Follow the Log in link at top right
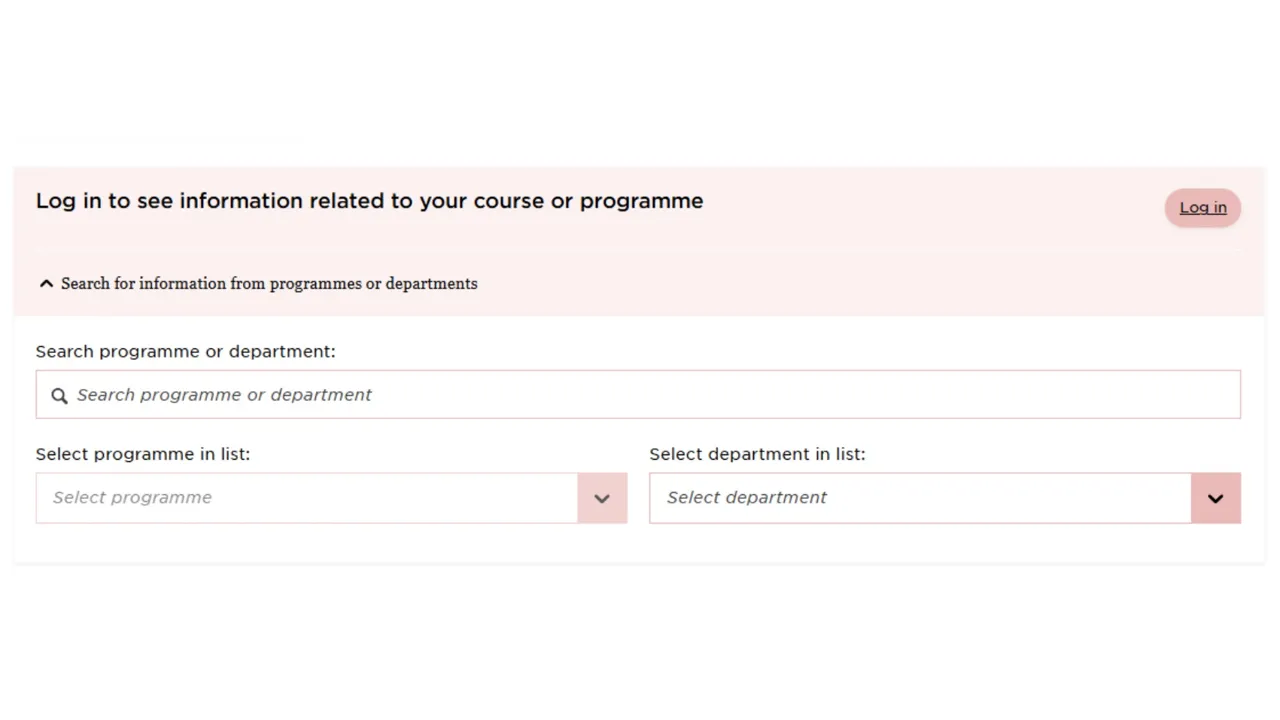 click(1202, 207)
